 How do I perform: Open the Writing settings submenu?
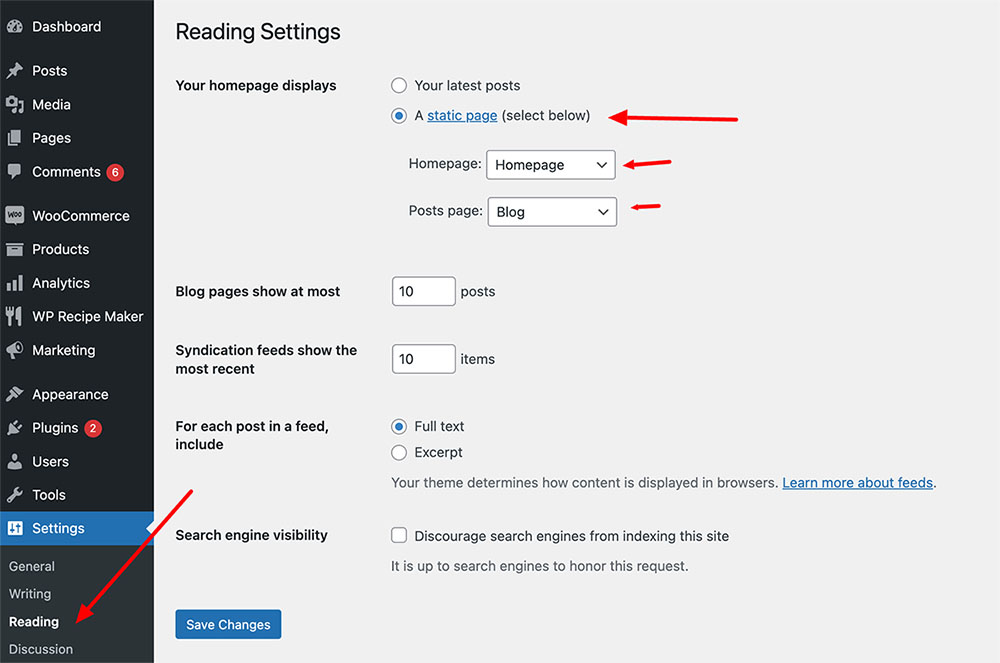(x=30, y=594)
